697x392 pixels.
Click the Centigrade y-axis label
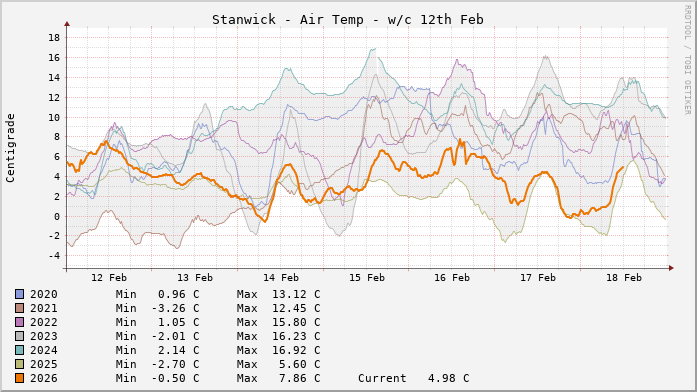pyautogui.click(x=10, y=148)
